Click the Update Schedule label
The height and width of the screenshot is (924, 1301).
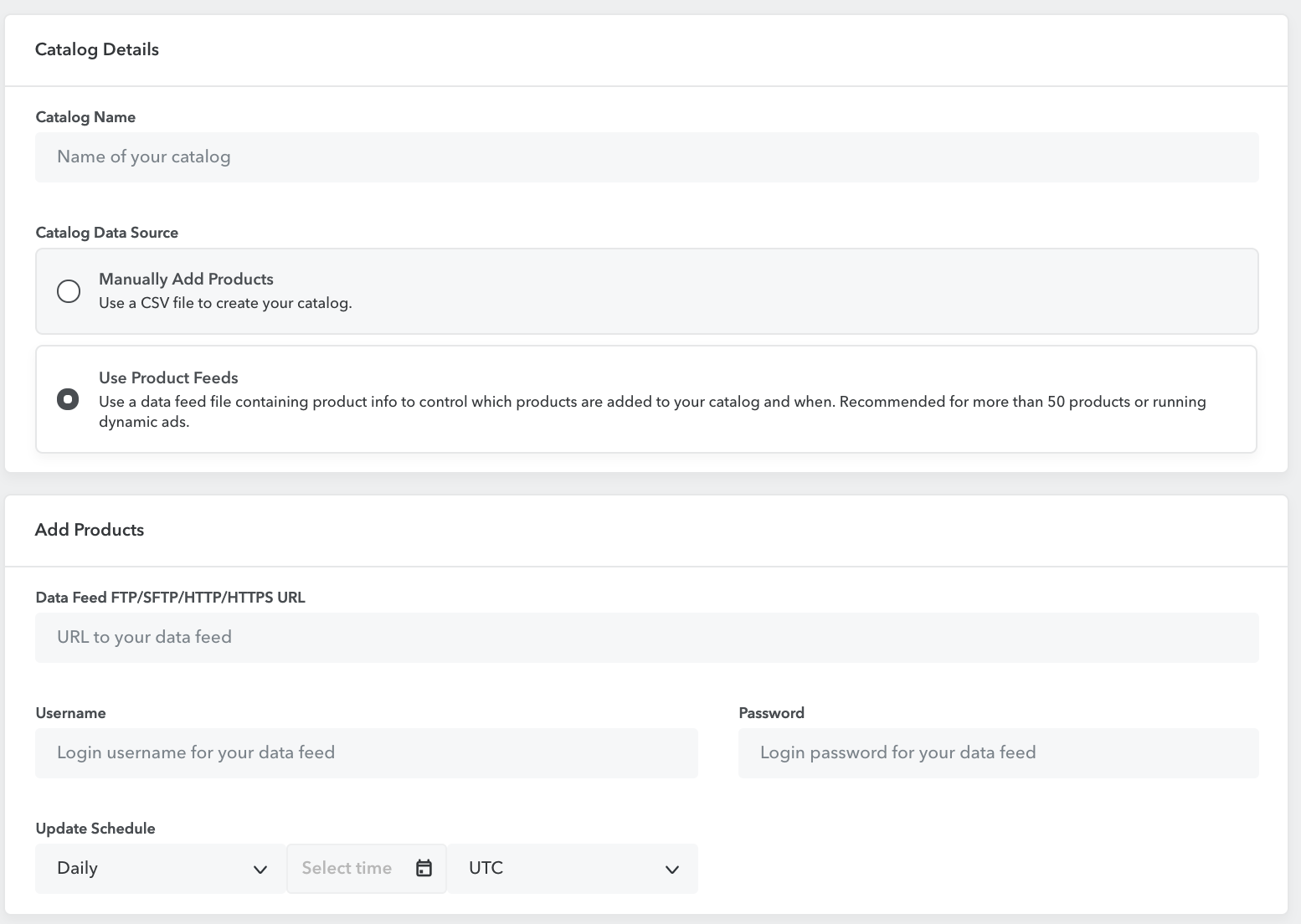(95, 829)
